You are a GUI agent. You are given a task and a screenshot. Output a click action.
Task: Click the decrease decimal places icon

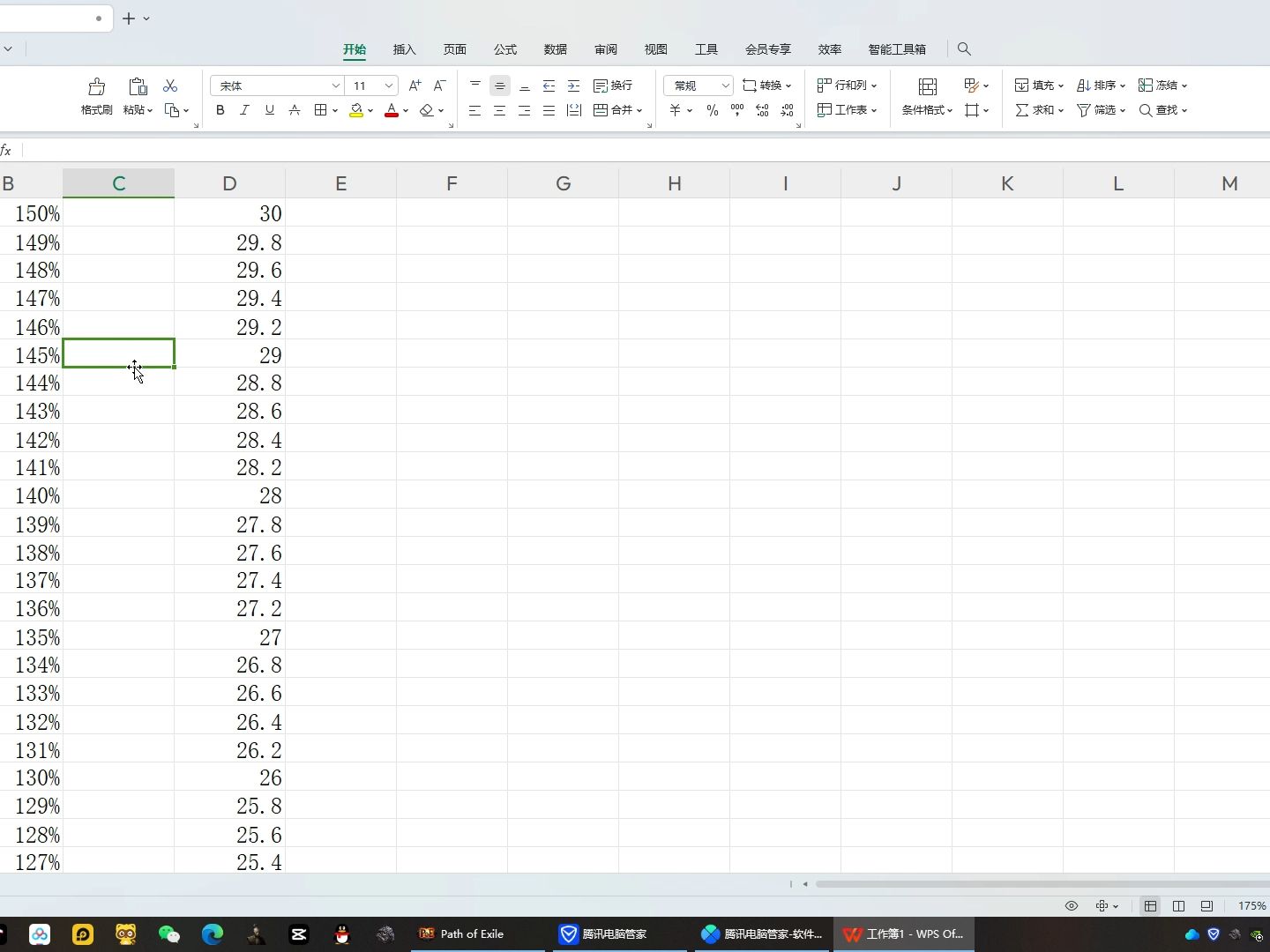click(787, 110)
